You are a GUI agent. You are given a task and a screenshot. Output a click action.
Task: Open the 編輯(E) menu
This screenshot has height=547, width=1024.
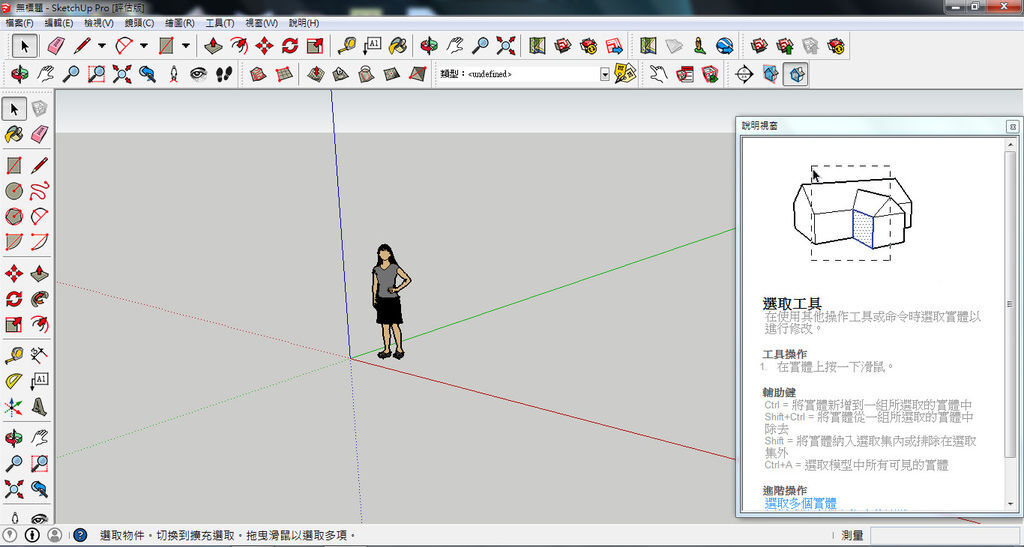pyautogui.click(x=59, y=23)
